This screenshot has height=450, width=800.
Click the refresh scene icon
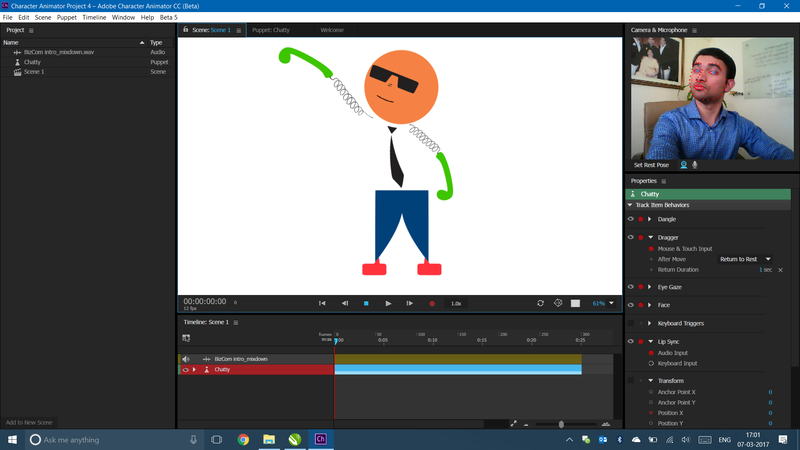pyautogui.click(x=540, y=303)
